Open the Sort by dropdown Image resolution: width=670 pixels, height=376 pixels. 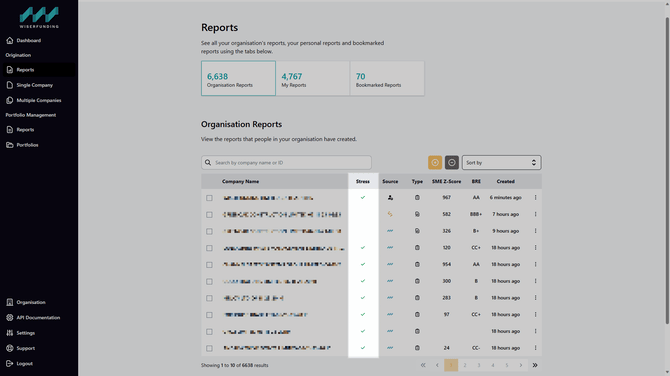[501, 162]
